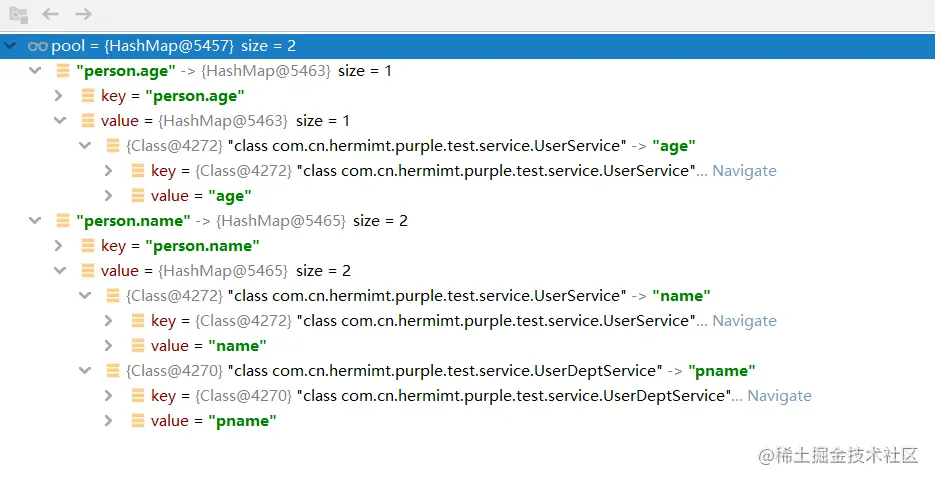Click the forward arrow navigation icon

tap(83, 14)
